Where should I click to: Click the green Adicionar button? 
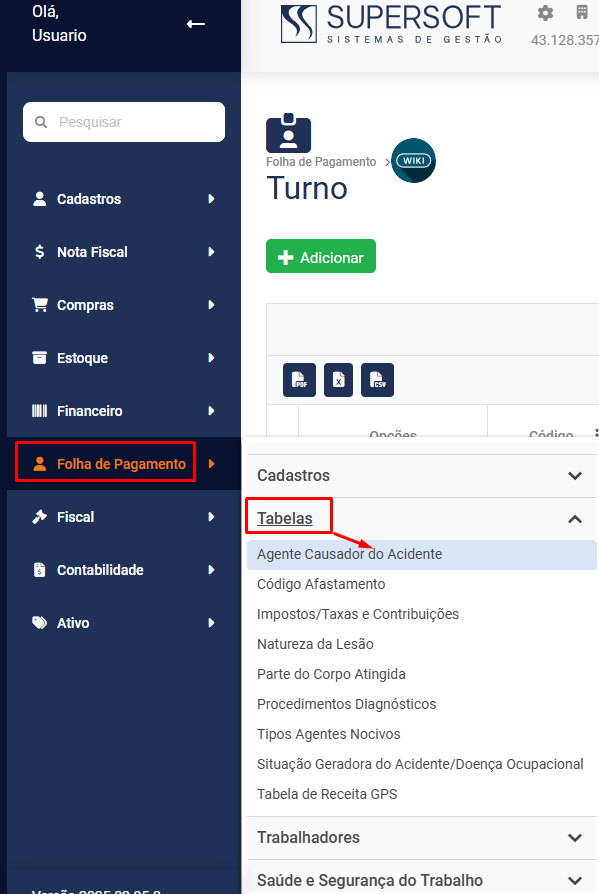point(321,257)
